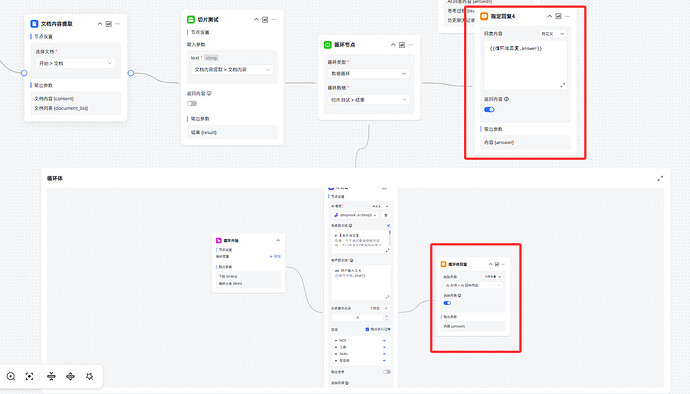This screenshot has width=690, height=394.
Task: Open more options of 循环体回复 node
Action: click(503, 264)
